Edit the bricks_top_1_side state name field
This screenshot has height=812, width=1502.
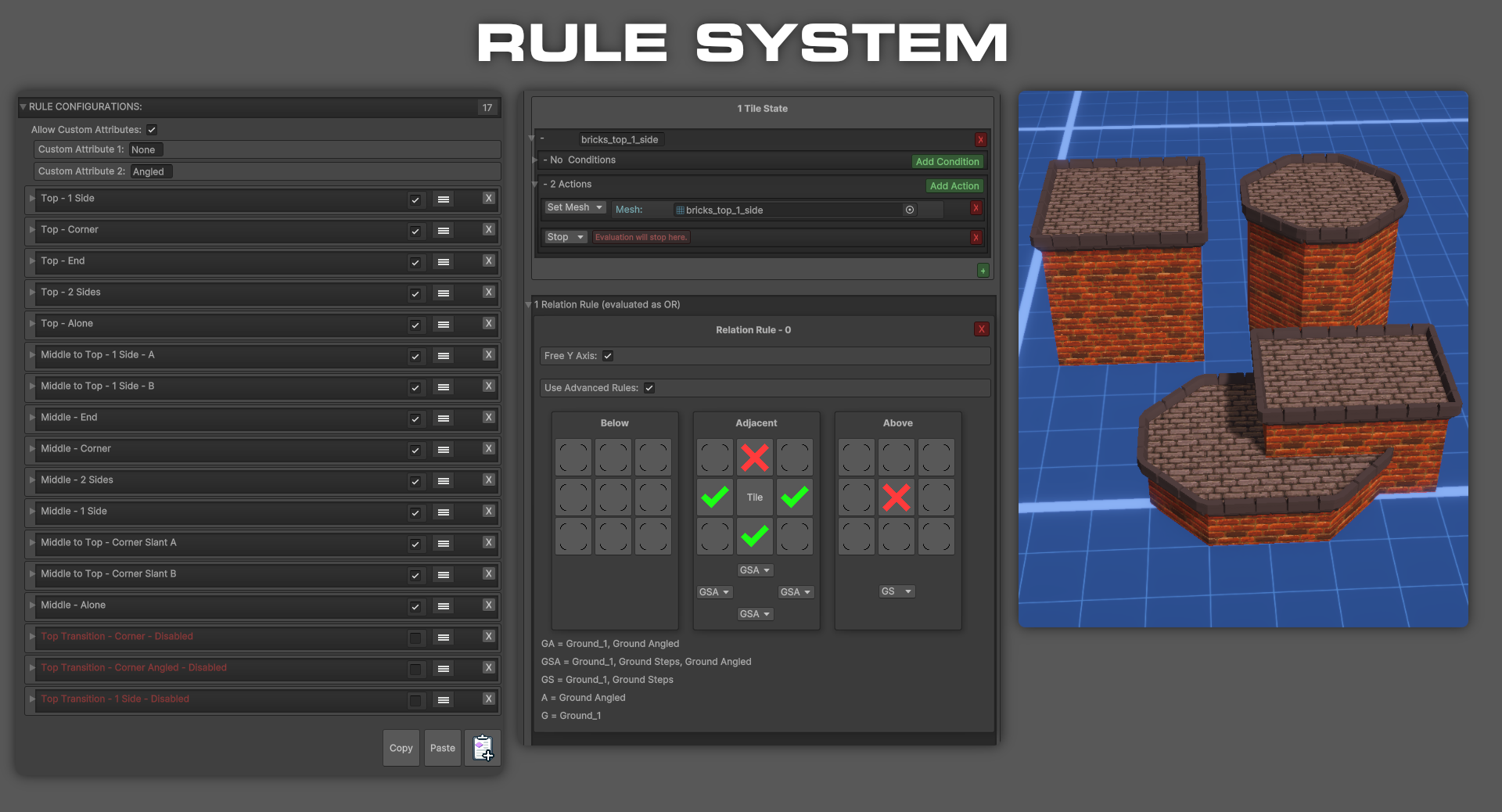click(x=621, y=140)
